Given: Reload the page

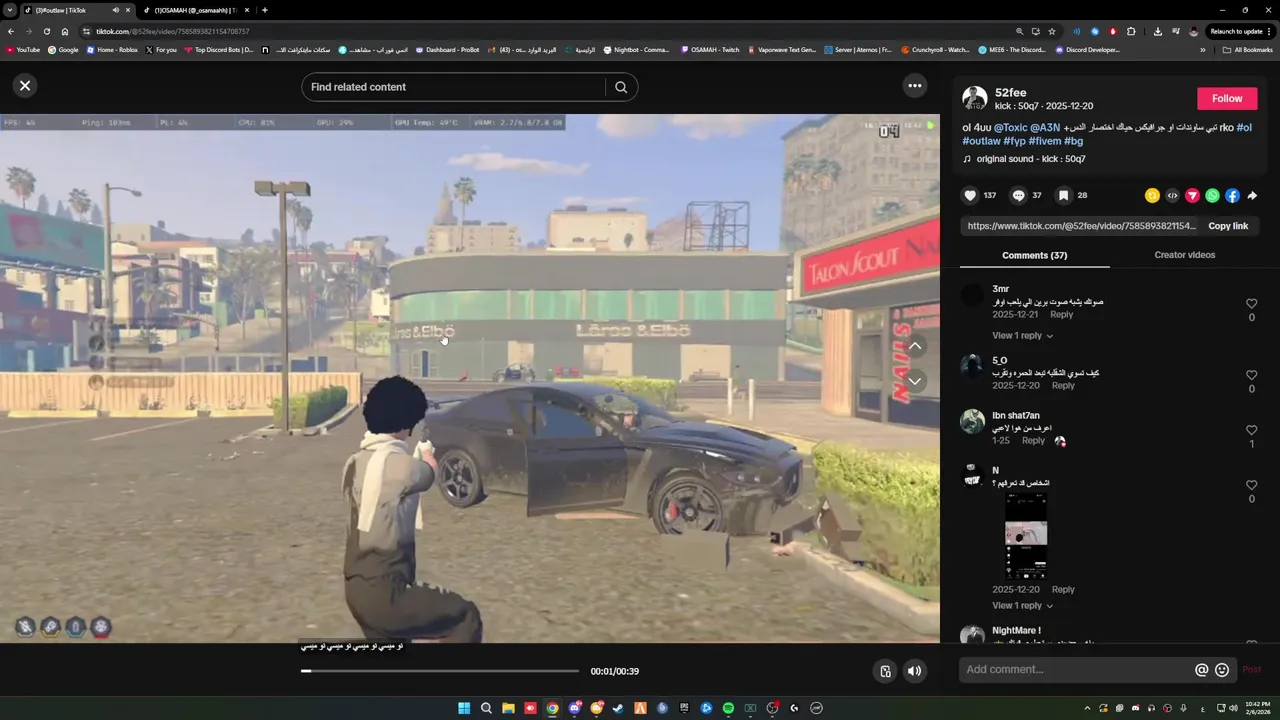Looking at the screenshot, I should 46,31.
